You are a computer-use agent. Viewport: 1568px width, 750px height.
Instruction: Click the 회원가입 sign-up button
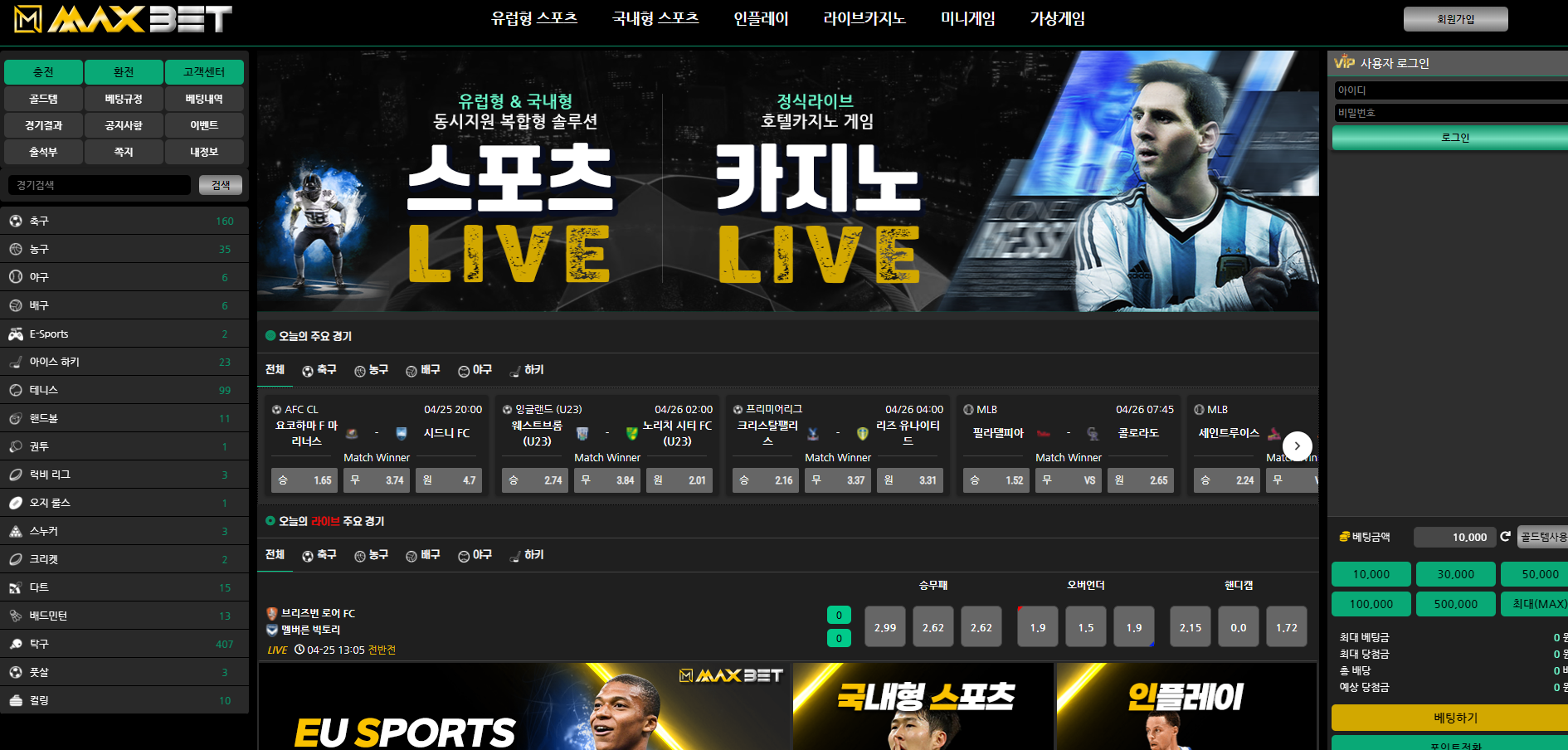pos(1455,19)
